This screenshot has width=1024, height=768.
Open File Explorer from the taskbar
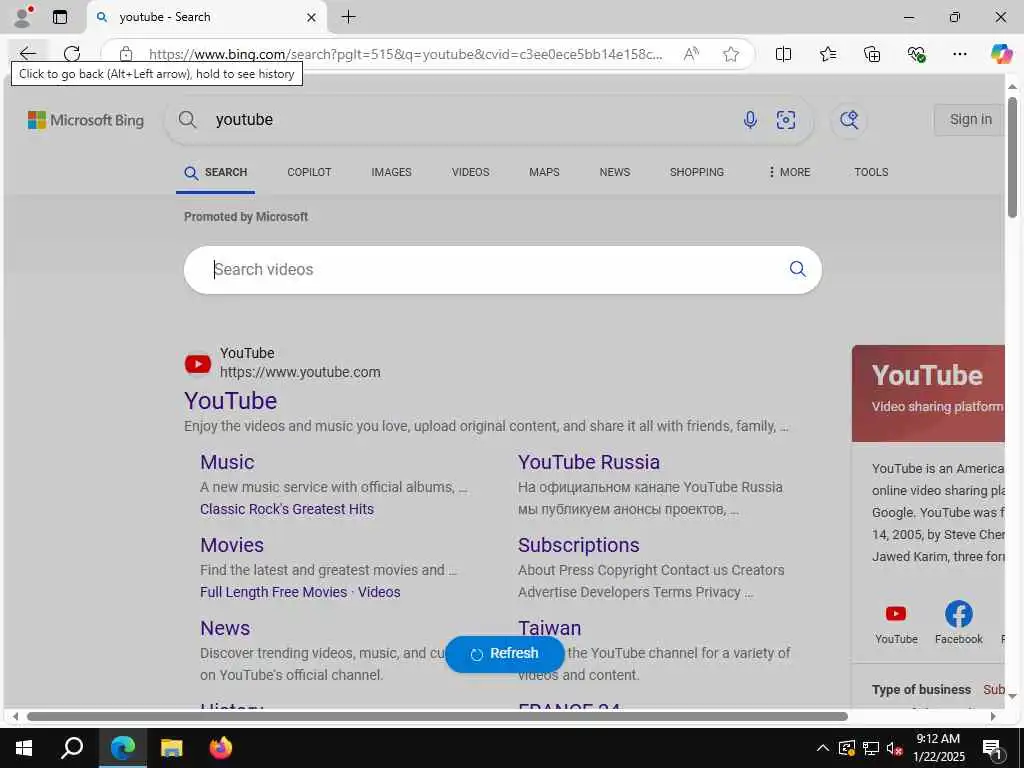point(171,748)
